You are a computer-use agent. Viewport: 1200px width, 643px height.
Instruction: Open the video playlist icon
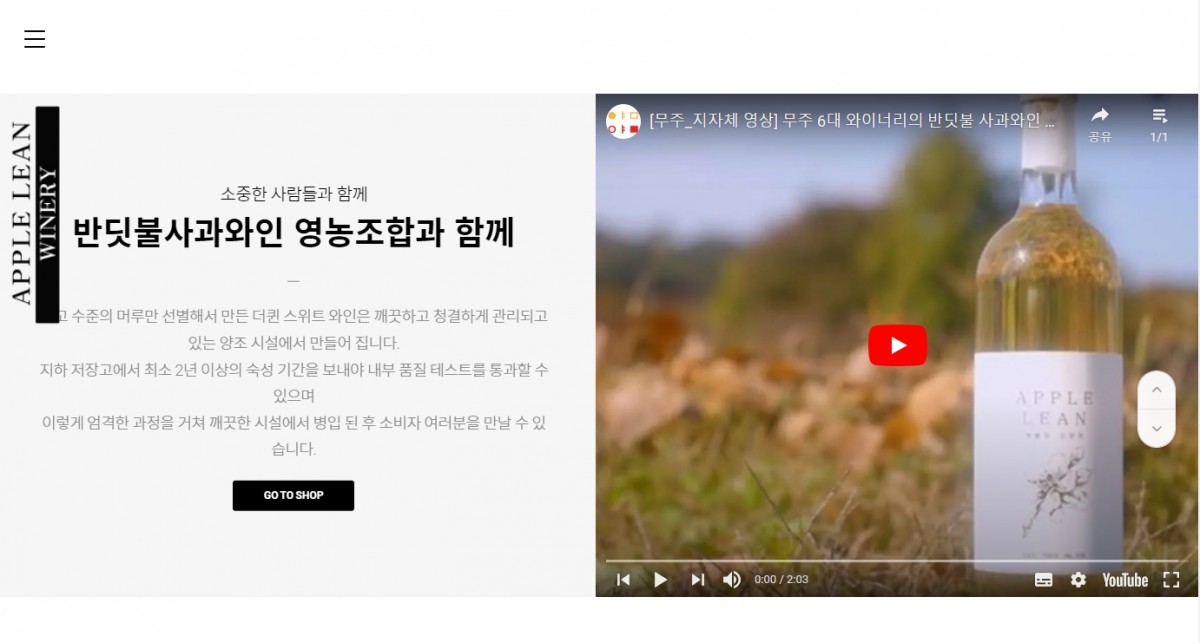(x=1159, y=124)
